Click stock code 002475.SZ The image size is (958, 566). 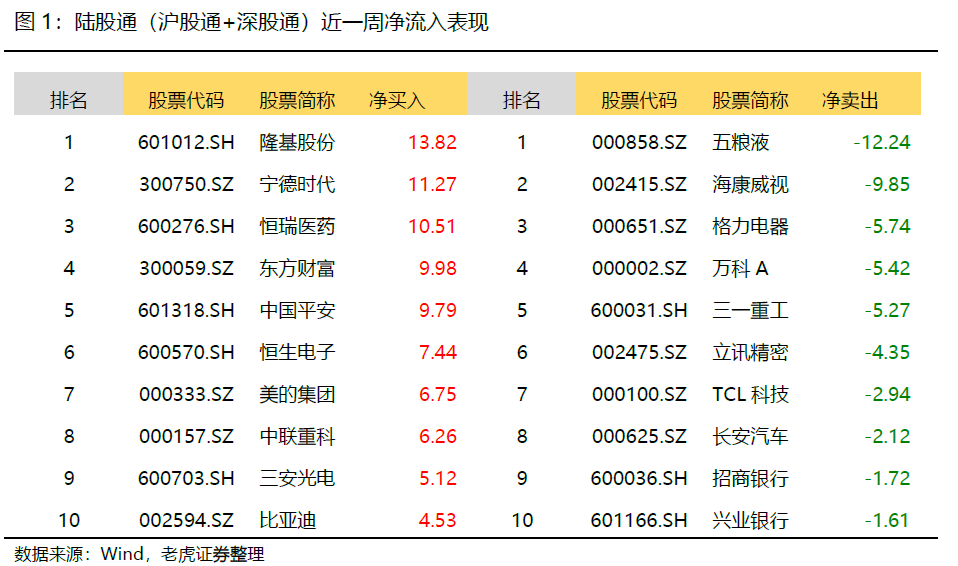coord(639,352)
